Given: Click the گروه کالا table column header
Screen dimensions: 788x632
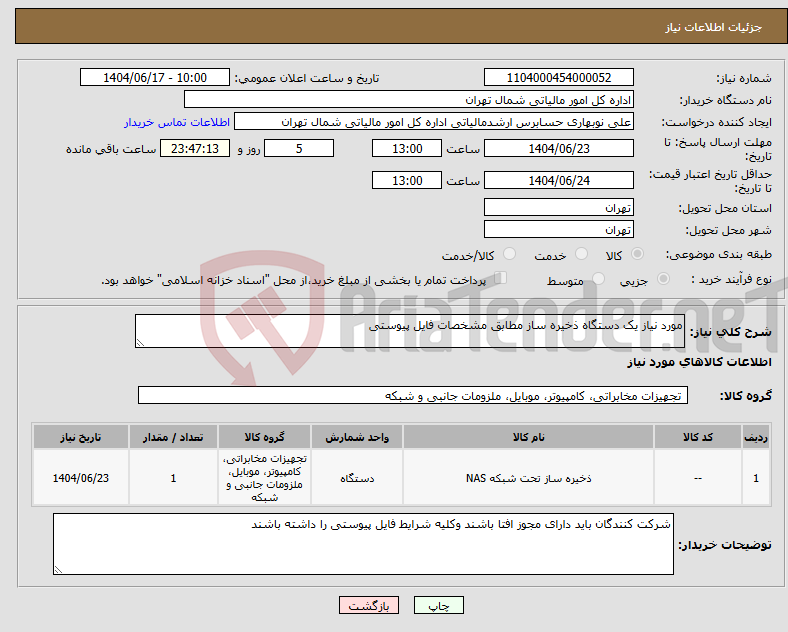Looking at the screenshot, I should pyautogui.click(x=264, y=437).
